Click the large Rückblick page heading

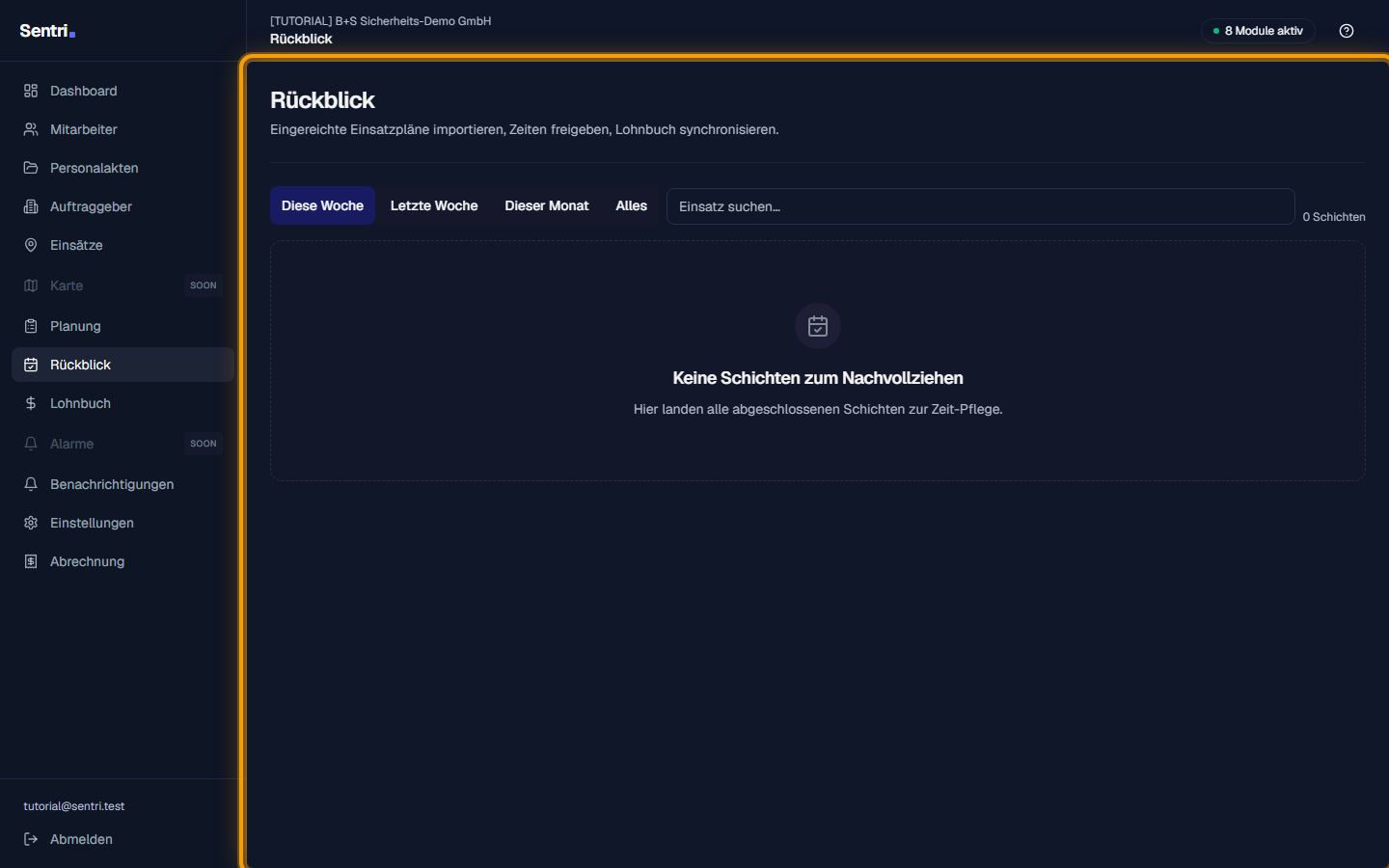[322, 100]
